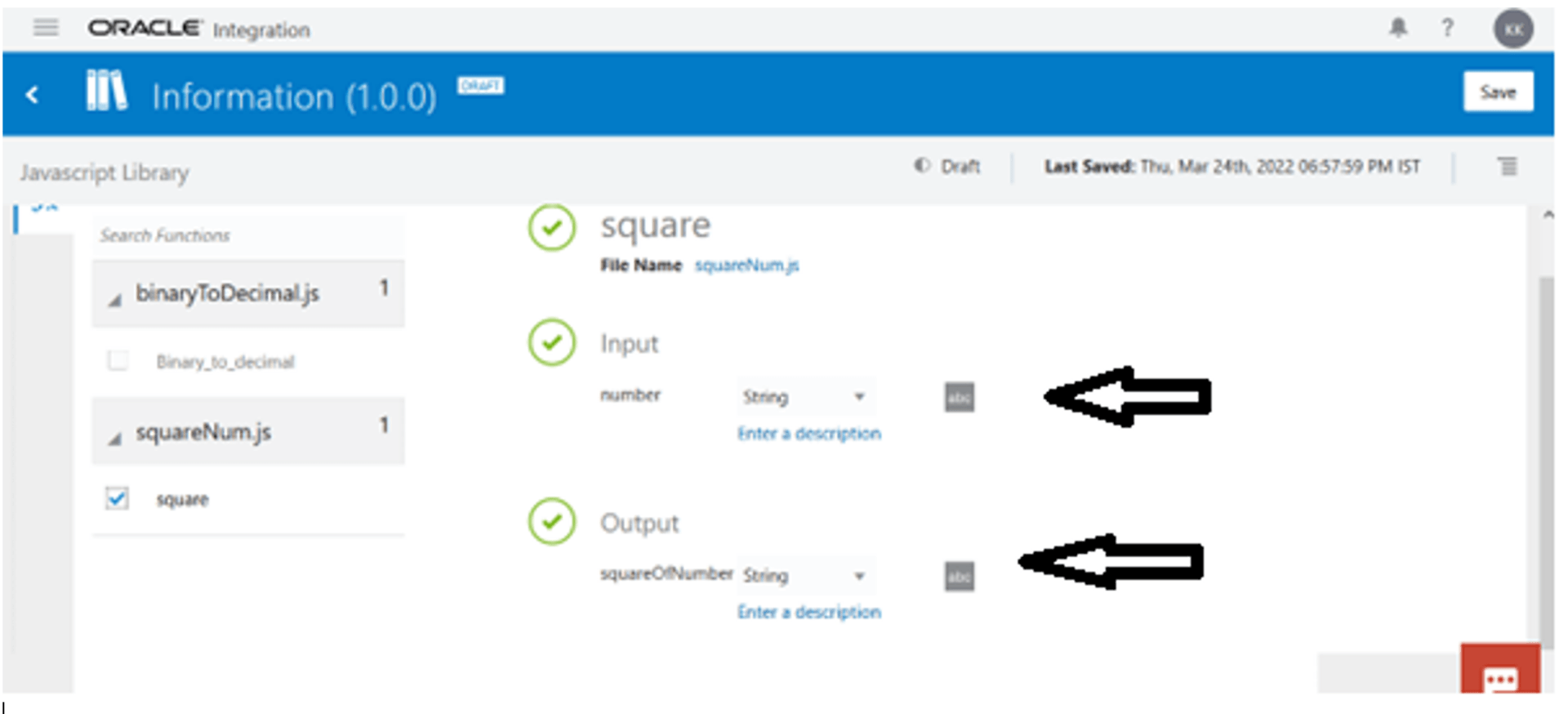Image resolution: width=1568 pixels, height=714 pixels.
Task: Click the abc type icon beside number input
Action: (x=959, y=398)
